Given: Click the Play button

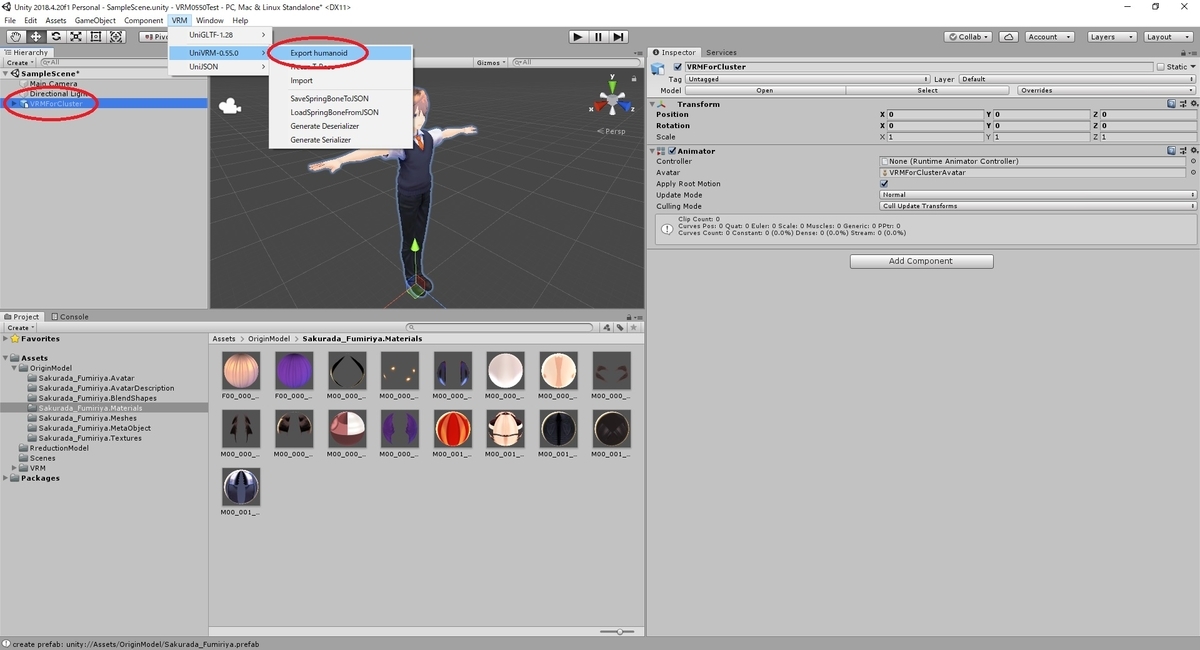Looking at the screenshot, I should 577,37.
